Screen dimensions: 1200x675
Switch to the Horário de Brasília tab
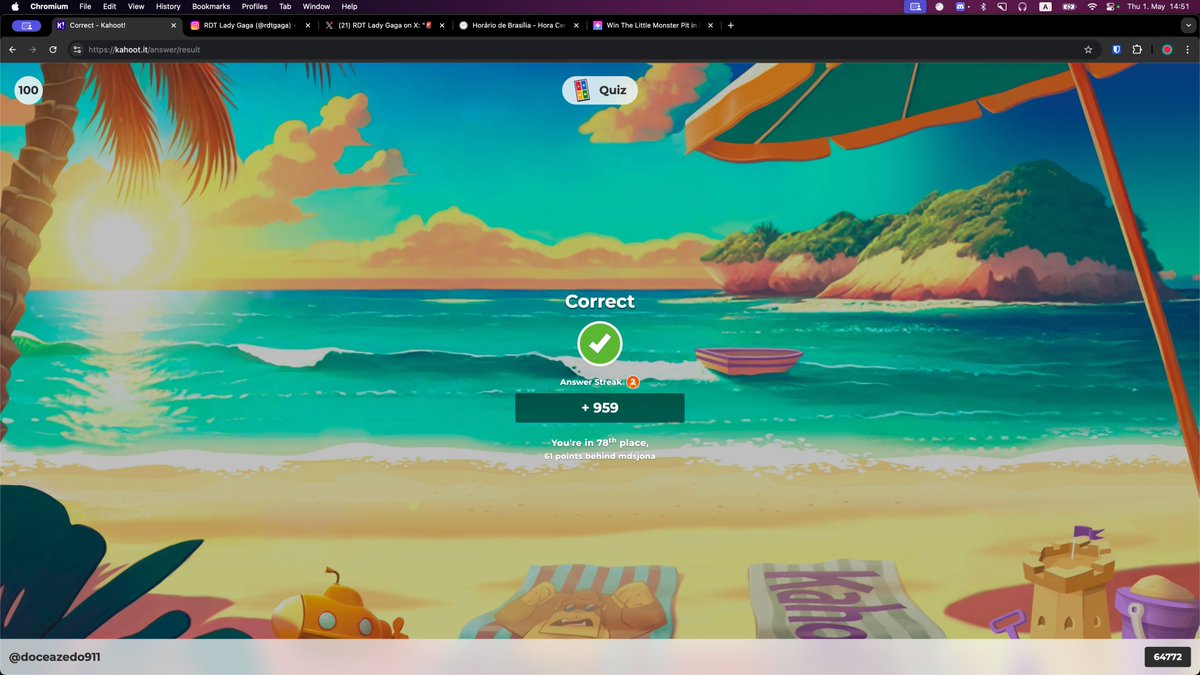click(518, 25)
